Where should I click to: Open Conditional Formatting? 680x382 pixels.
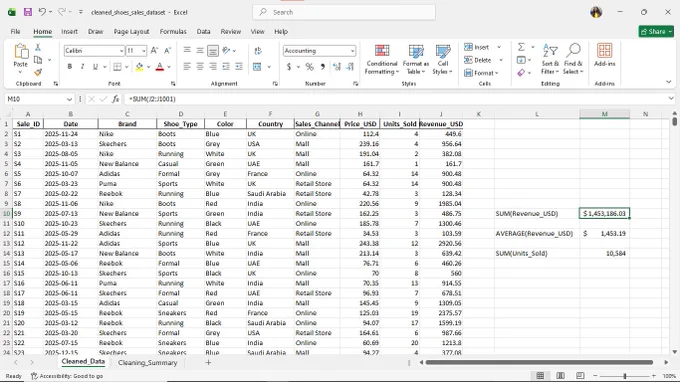(x=382, y=59)
